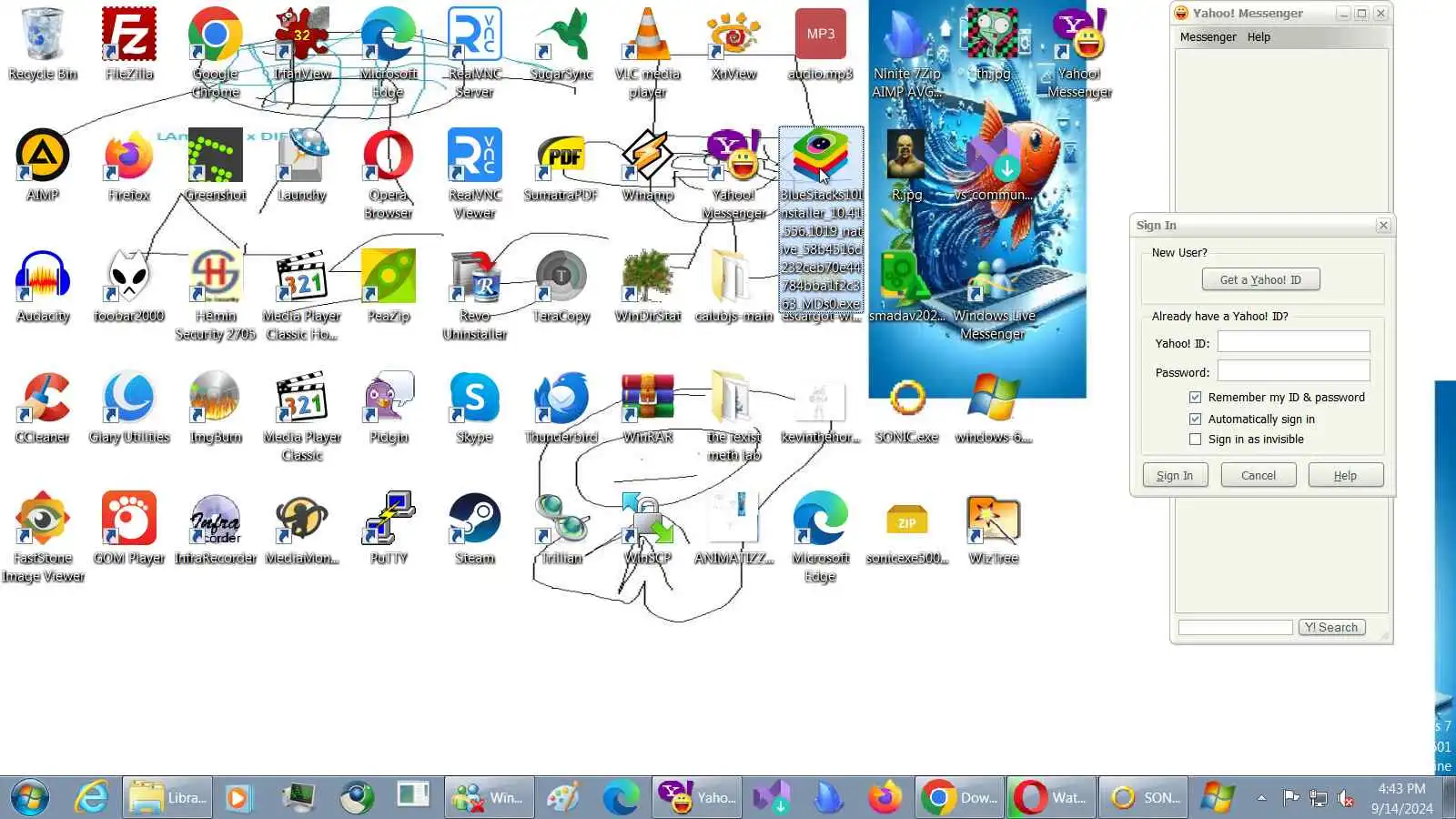Open the IrfanView desktop icon

302,44
